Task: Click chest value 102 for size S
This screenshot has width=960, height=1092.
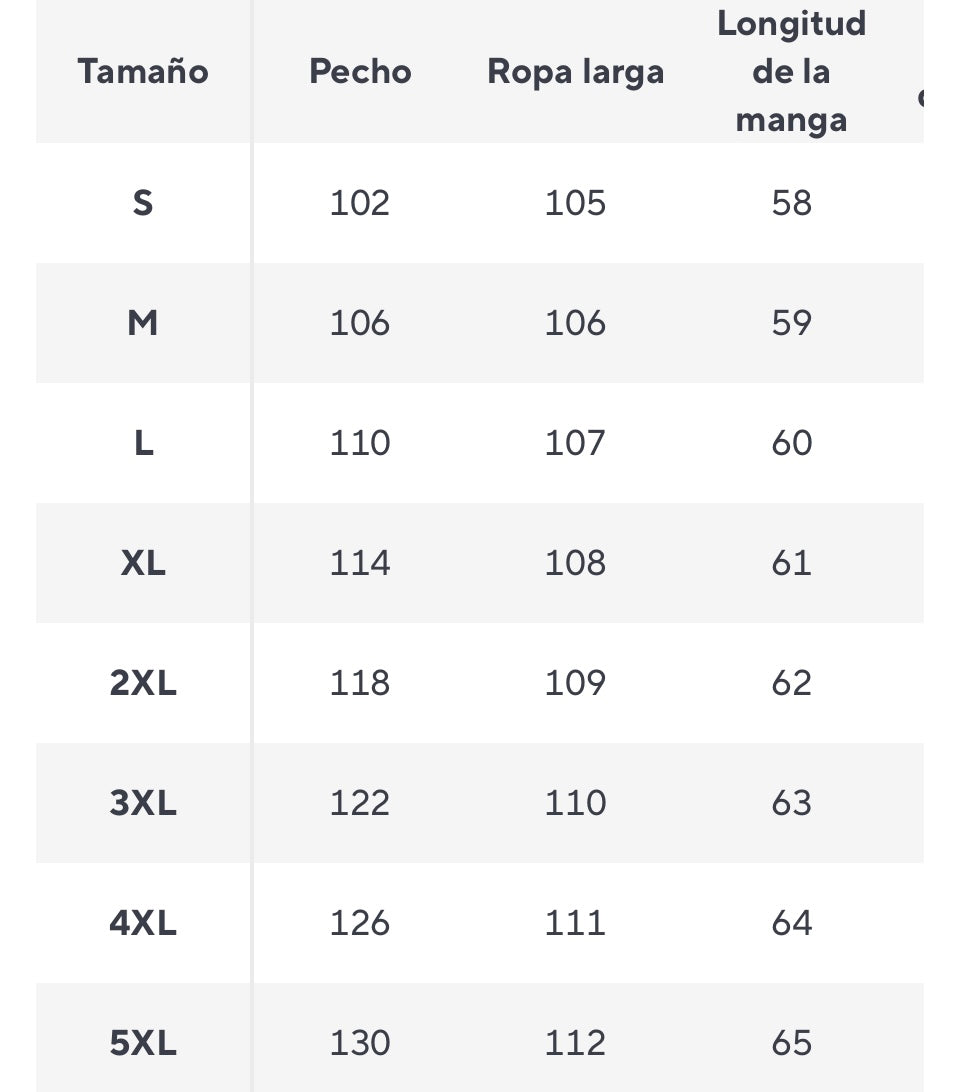Action: pos(359,203)
